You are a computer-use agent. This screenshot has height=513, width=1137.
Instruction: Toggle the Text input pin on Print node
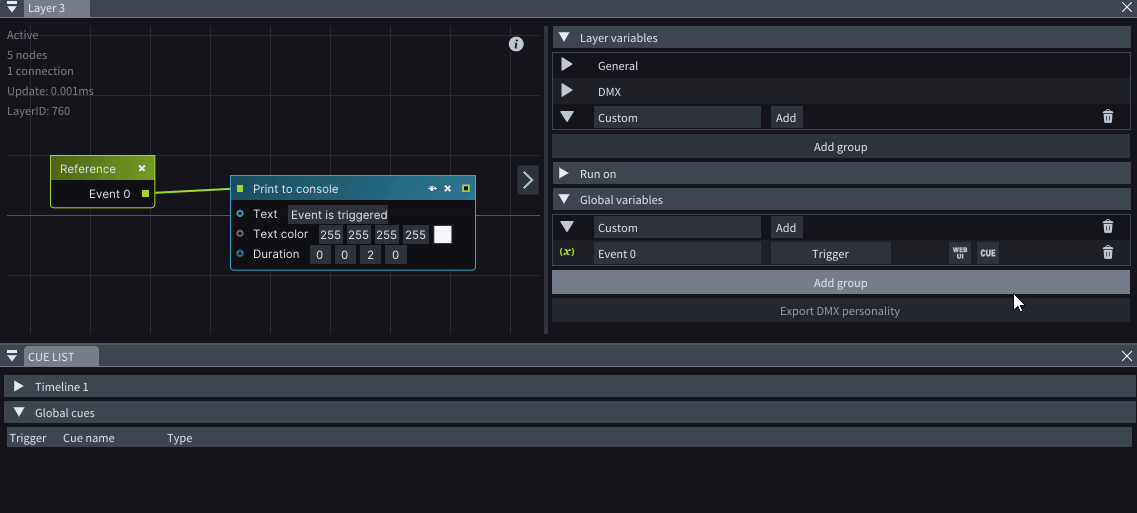tap(240, 214)
